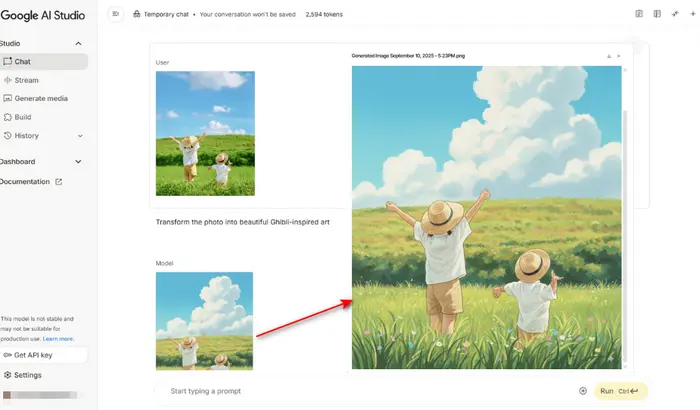Click the Stream waveform icon in sidebar

click(x=8, y=80)
